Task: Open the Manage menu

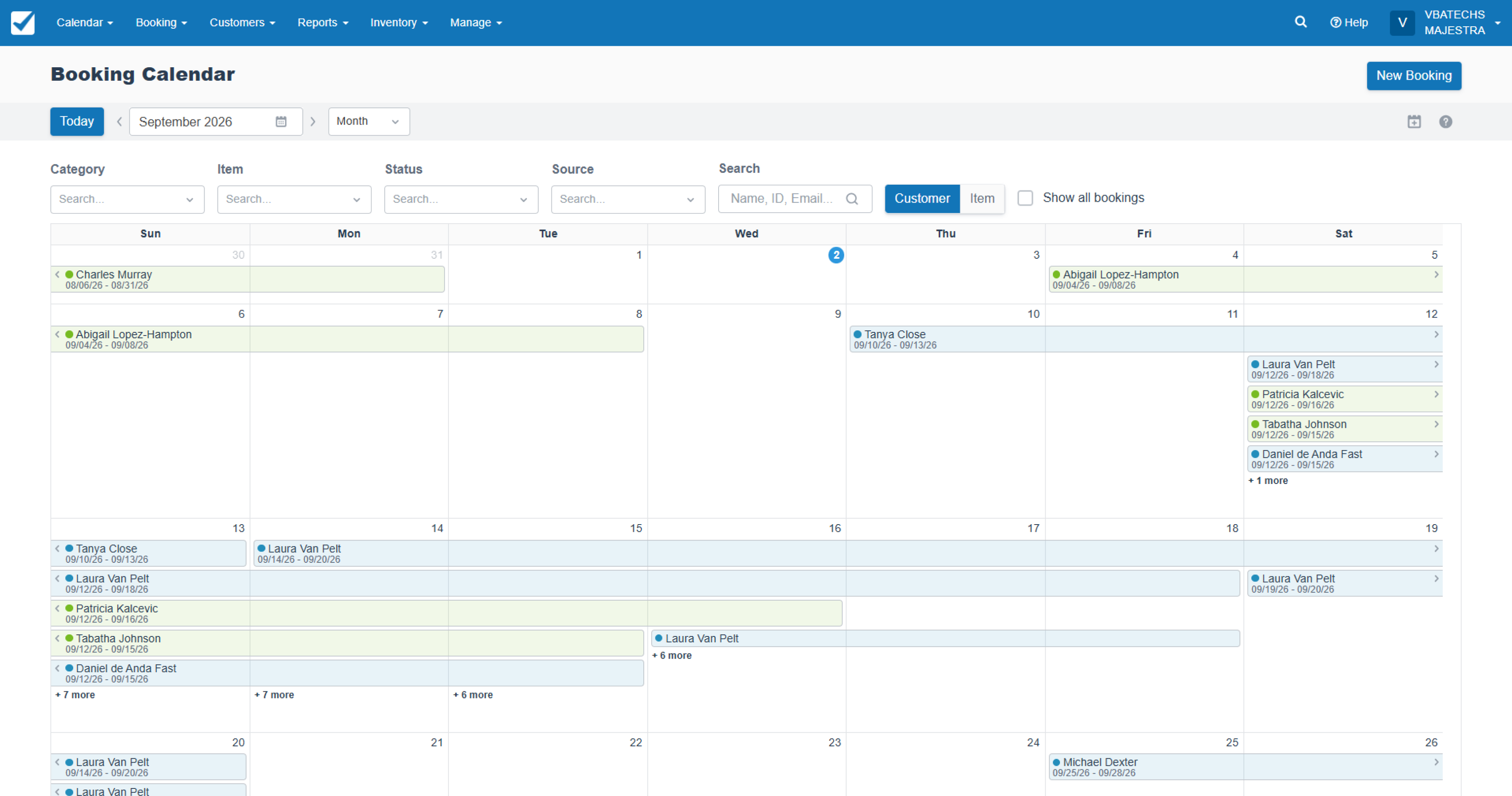Action: 476,22
